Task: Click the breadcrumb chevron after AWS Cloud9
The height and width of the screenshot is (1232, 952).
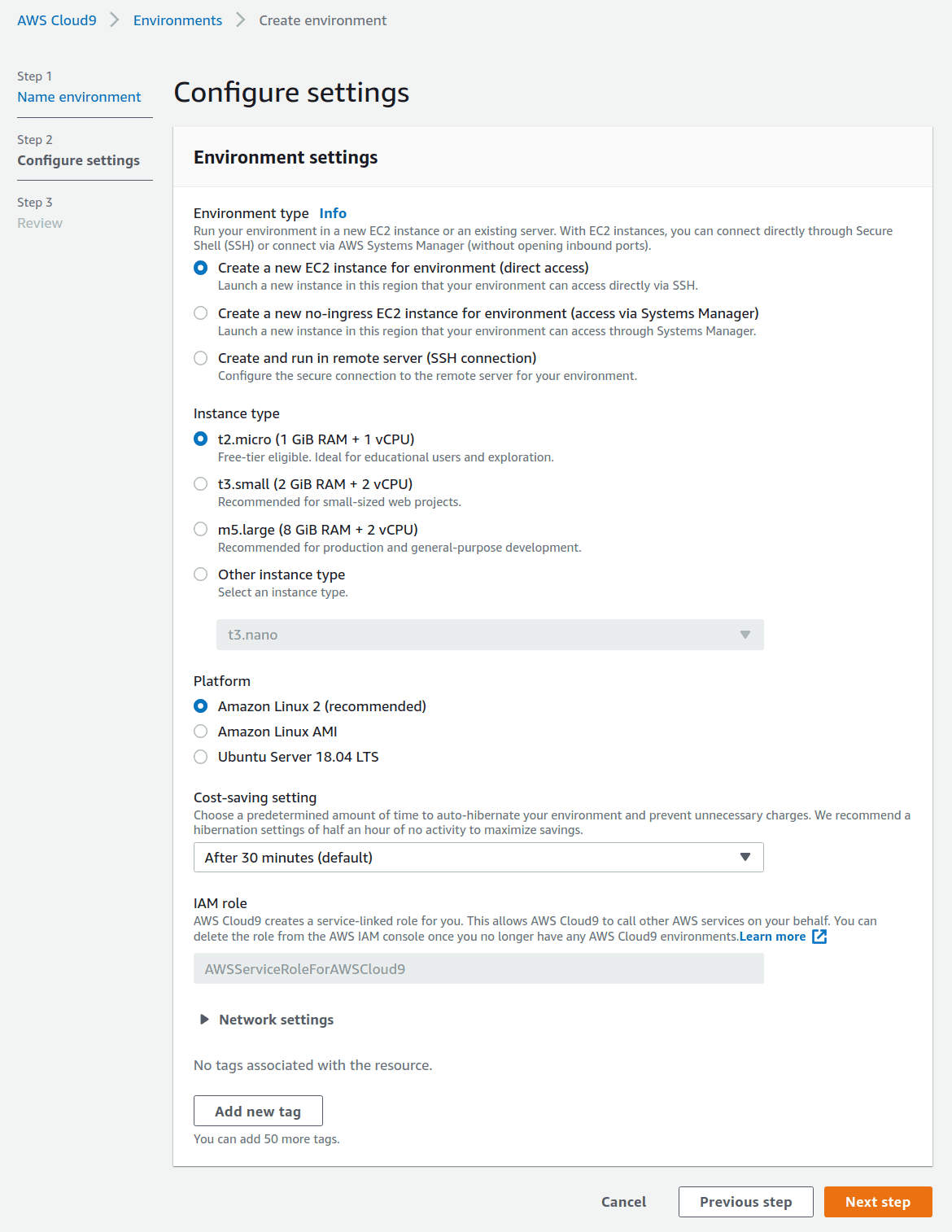Action: [115, 20]
